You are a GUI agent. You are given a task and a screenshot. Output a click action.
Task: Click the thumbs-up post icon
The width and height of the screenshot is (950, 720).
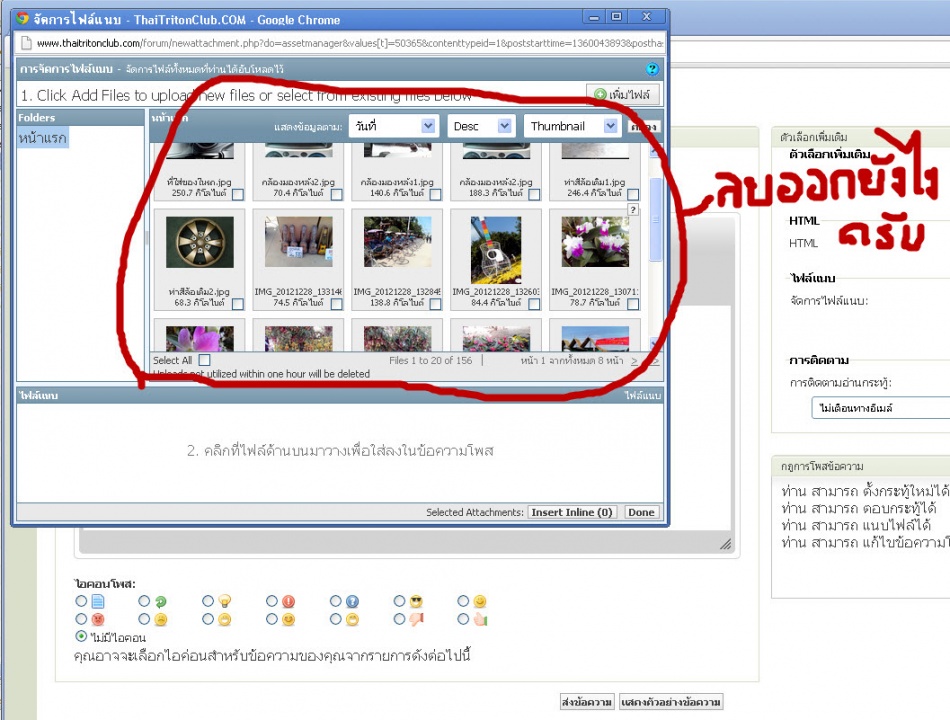[x=480, y=619]
